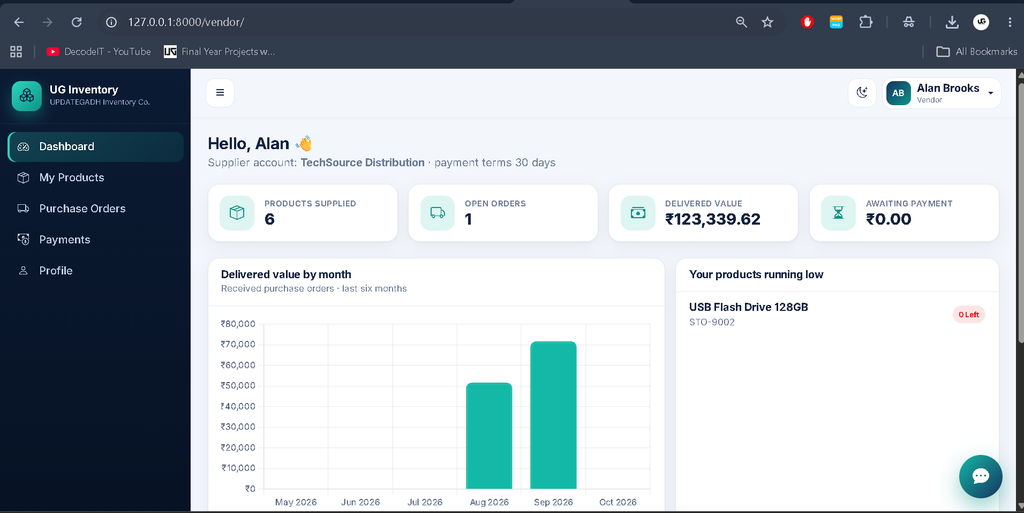Click the delivered value ₹123,339.62
Screen dimensions: 1024x513
[x=712, y=219]
